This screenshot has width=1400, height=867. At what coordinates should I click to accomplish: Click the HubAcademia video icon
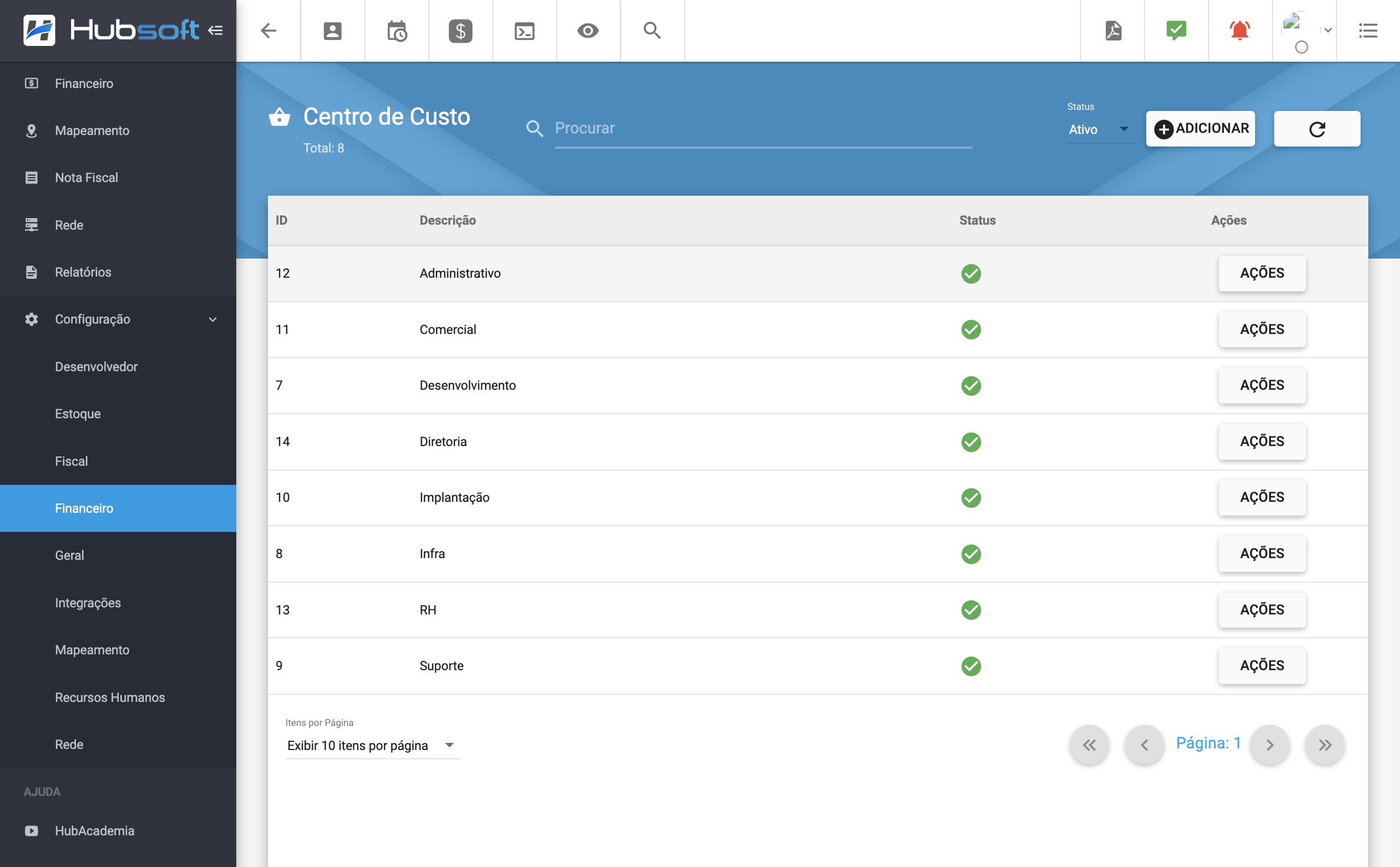pyautogui.click(x=32, y=830)
